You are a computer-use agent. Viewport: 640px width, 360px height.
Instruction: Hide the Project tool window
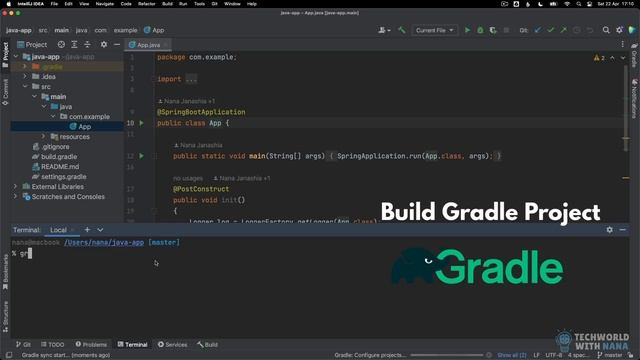(117, 44)
